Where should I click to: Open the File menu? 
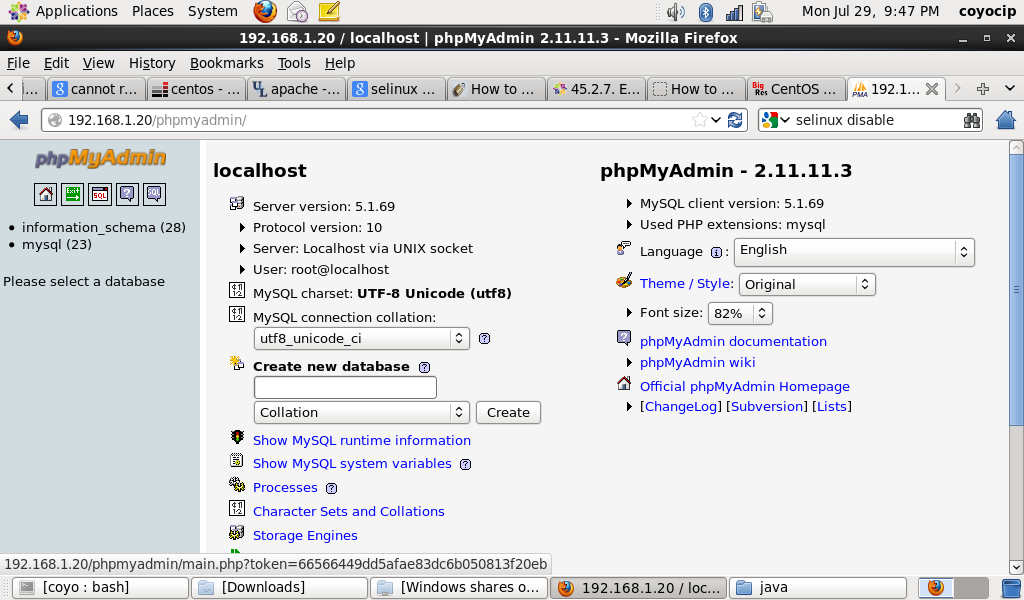[18, 63]
